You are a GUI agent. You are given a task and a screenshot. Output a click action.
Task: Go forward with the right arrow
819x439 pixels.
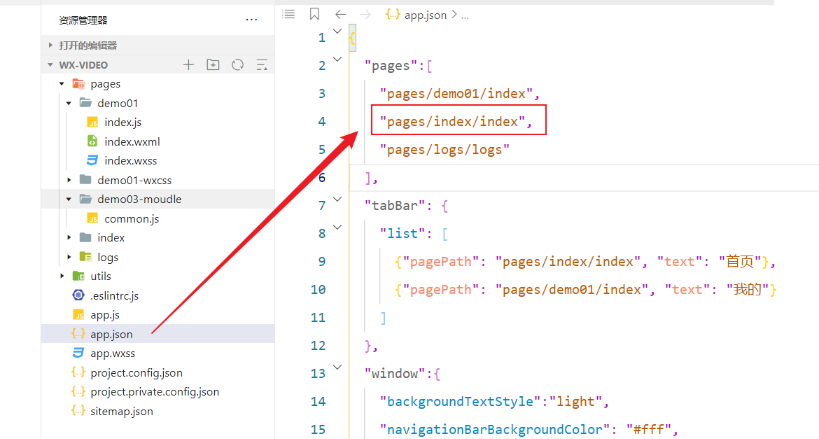365,15
